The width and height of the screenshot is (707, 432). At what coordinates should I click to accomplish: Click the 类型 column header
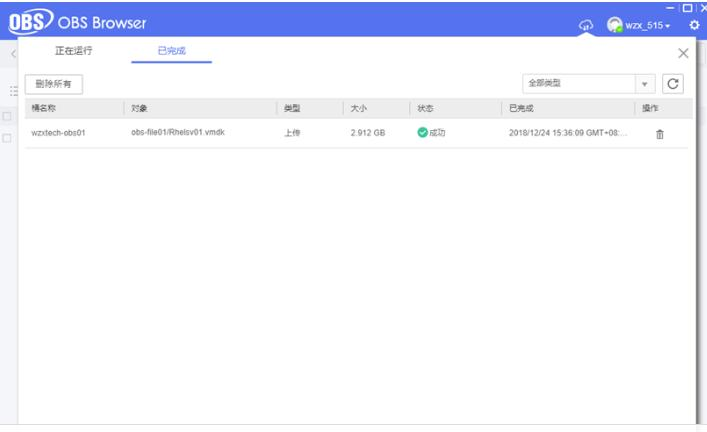[x=292, y=108]
